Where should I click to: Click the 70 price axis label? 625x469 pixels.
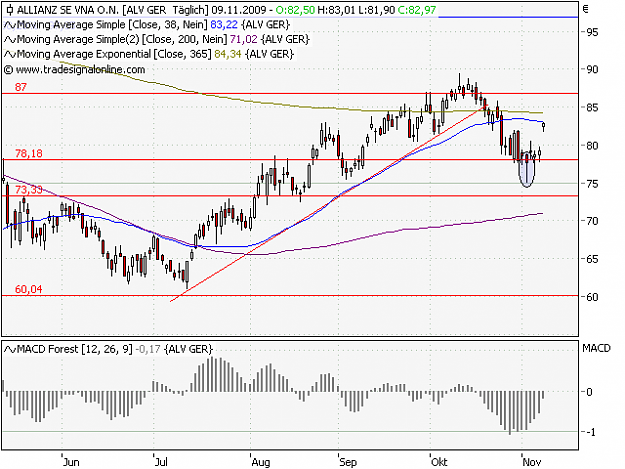point(592,221)
